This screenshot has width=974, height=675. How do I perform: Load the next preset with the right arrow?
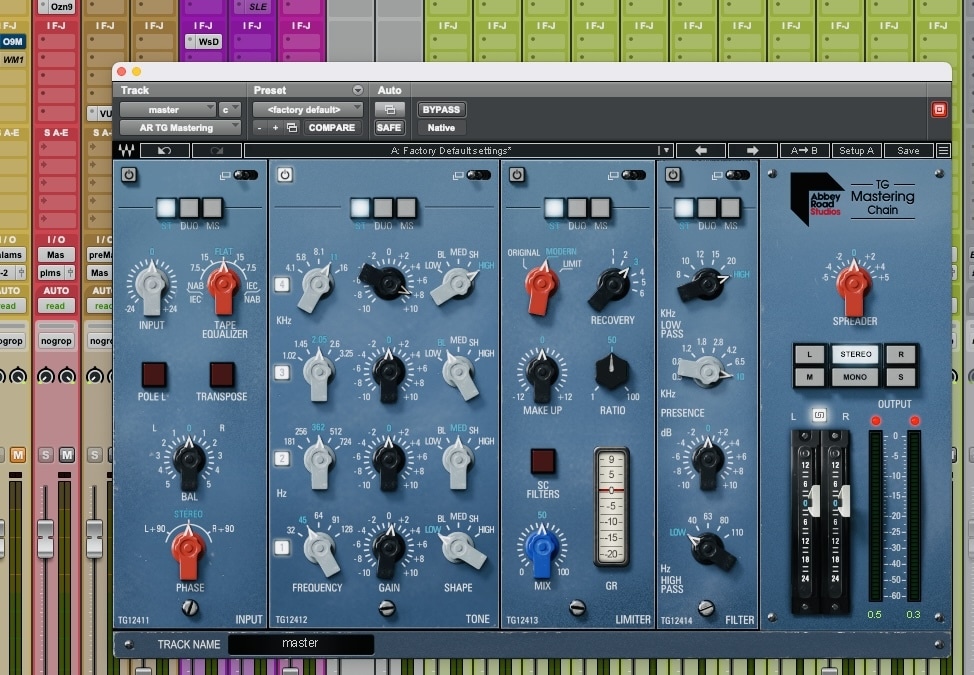[x=752, y=151]
